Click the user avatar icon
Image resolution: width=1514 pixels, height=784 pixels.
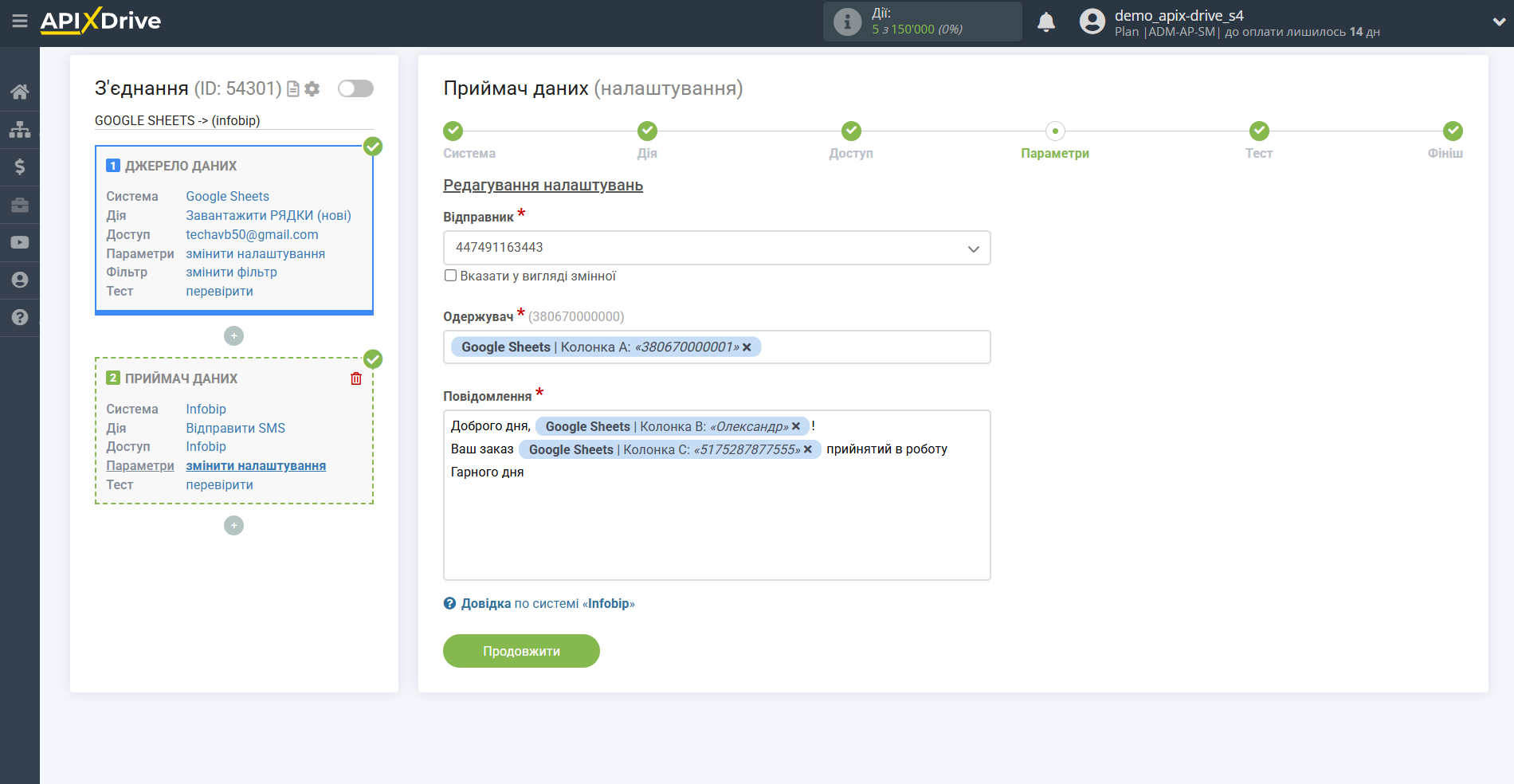1092,22
